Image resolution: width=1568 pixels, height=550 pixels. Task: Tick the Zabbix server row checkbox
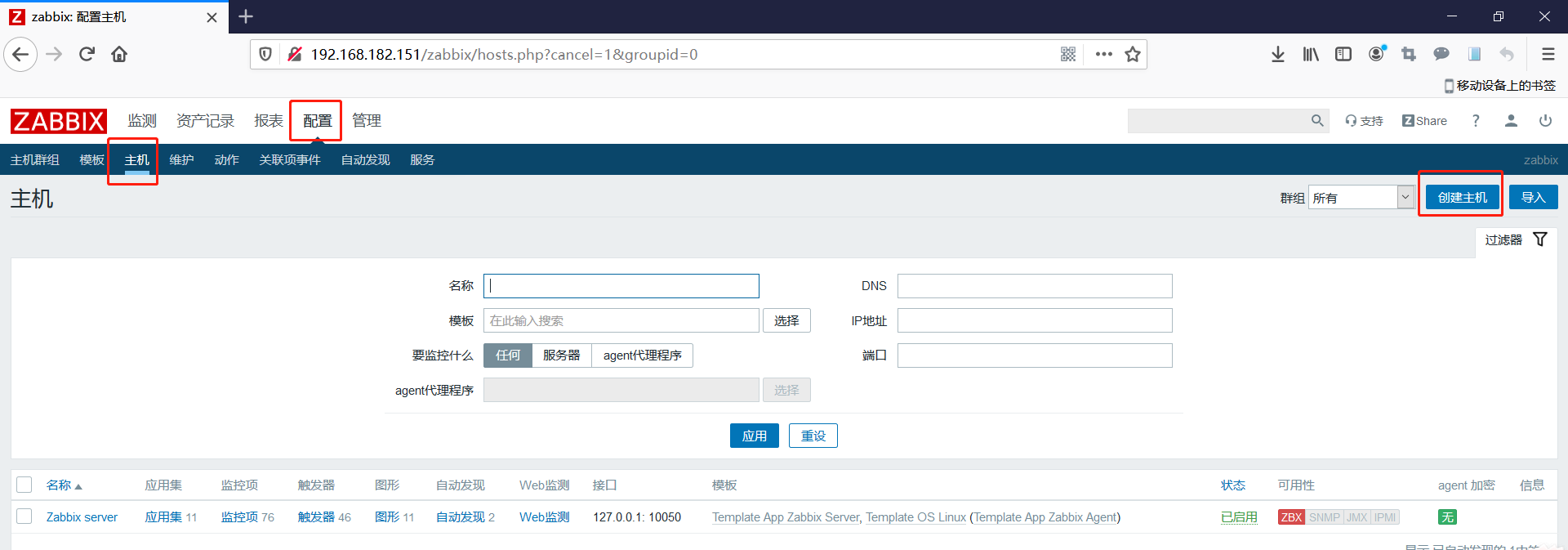coord(24,516)
